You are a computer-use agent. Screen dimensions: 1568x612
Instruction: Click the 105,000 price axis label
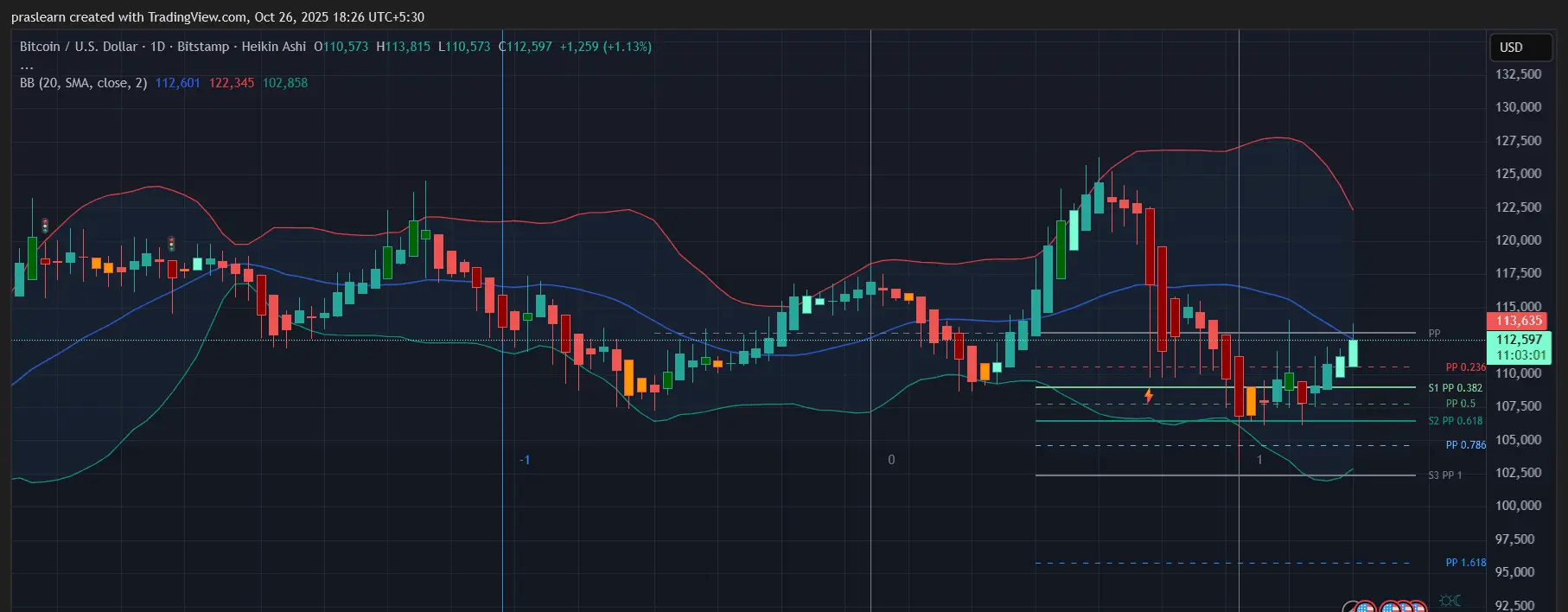click(x=1519, y=440)
